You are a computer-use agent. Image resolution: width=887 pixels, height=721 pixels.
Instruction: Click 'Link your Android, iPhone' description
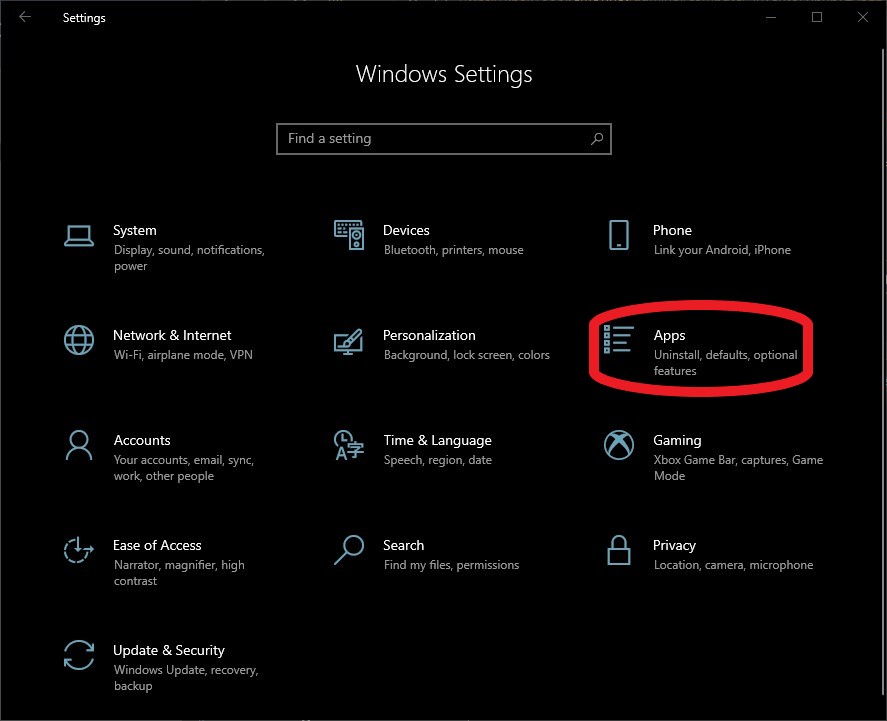[x=722, y=250]
